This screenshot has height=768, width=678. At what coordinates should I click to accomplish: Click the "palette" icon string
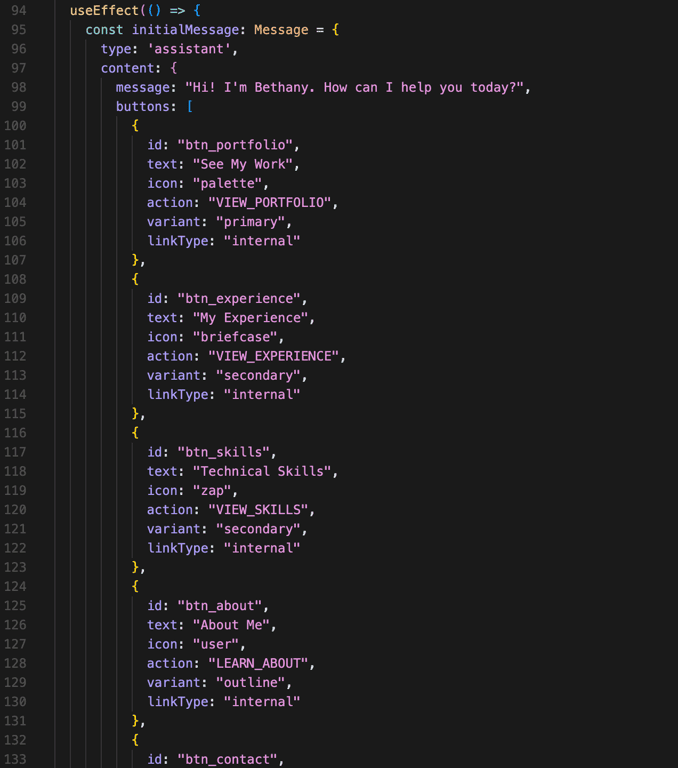pyautogui.click(x=227, y=183)
